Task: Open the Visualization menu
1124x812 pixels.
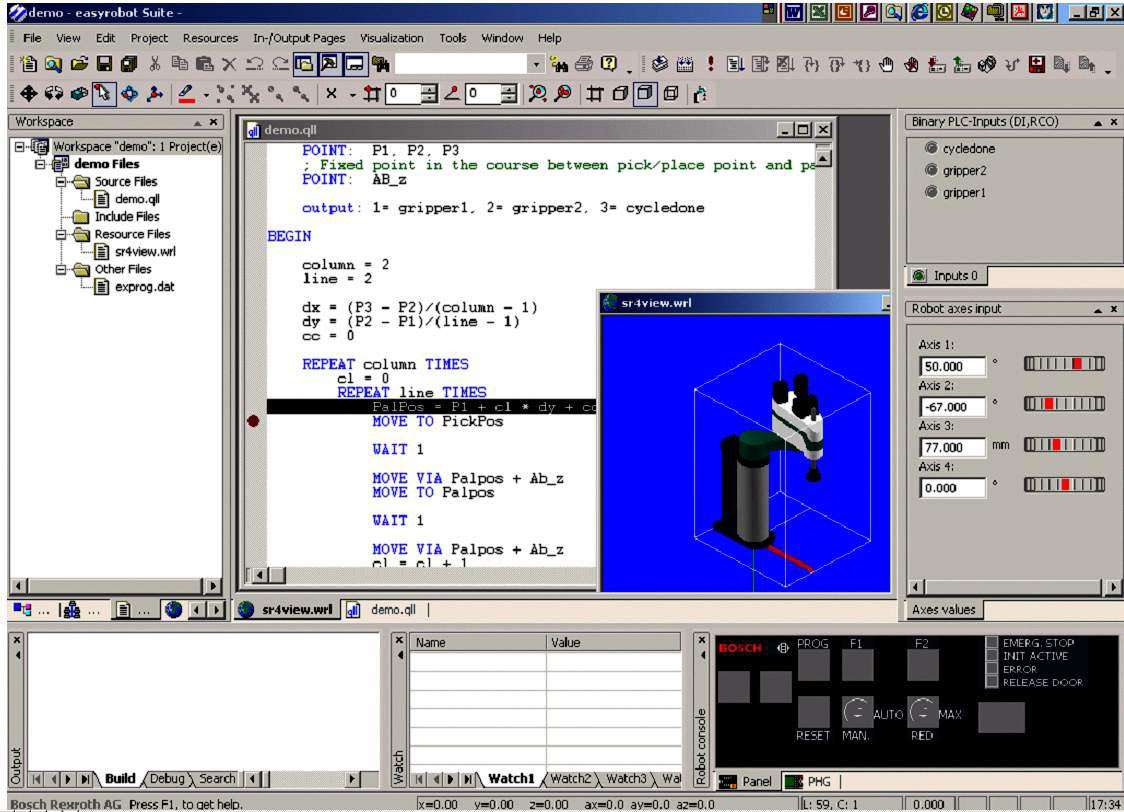Action: click(x=391, y=38)
